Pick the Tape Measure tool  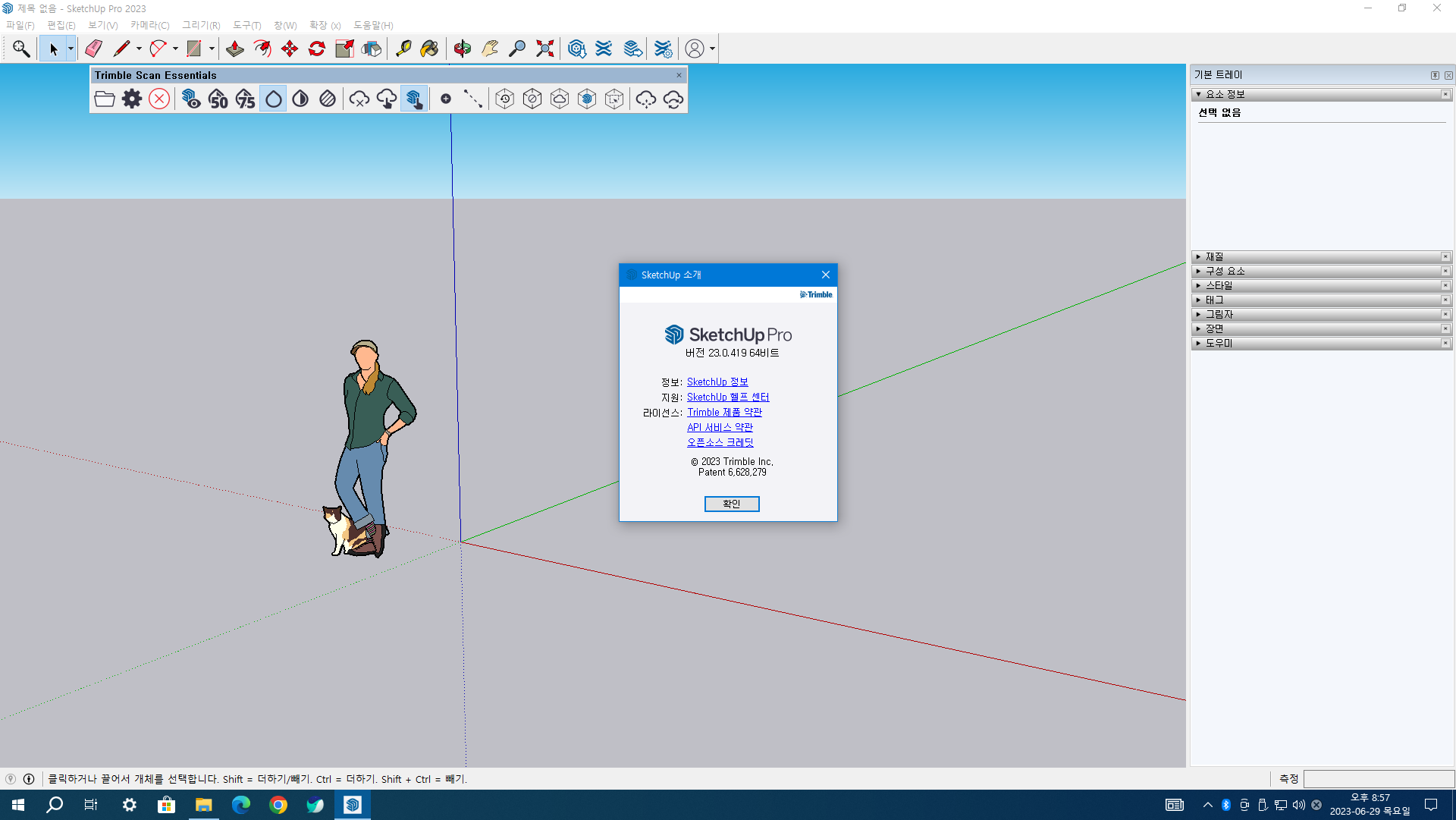tap(403, 49)
